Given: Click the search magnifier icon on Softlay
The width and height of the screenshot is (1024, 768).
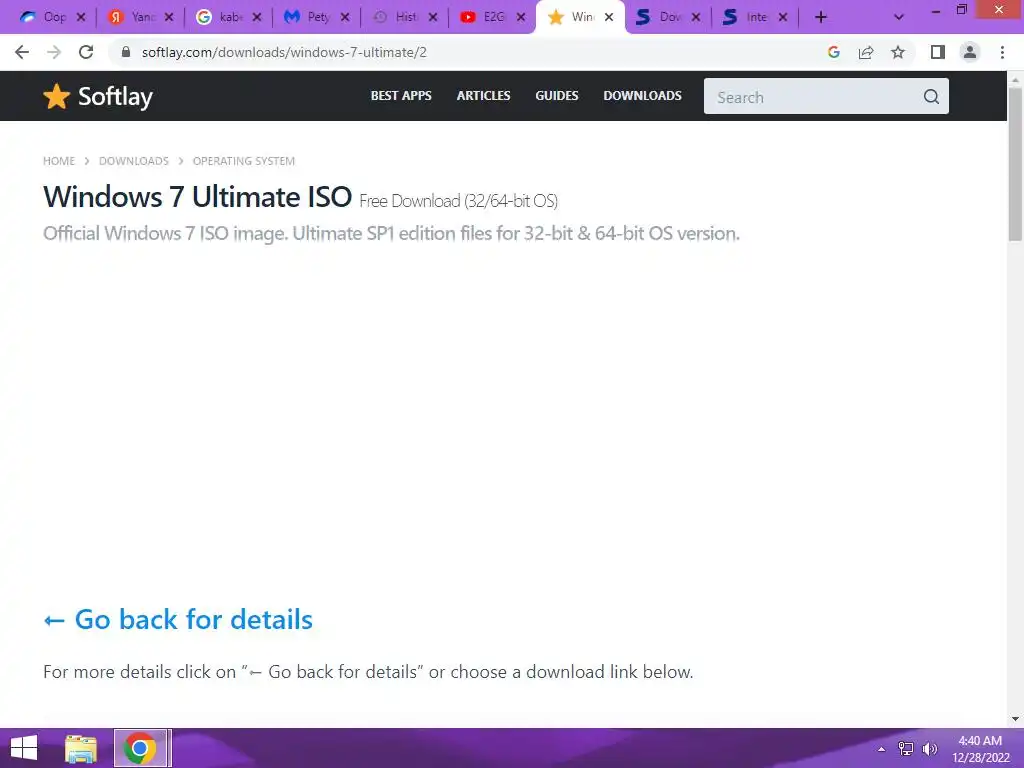Looking at the screenshot, I should coord(931,97).
